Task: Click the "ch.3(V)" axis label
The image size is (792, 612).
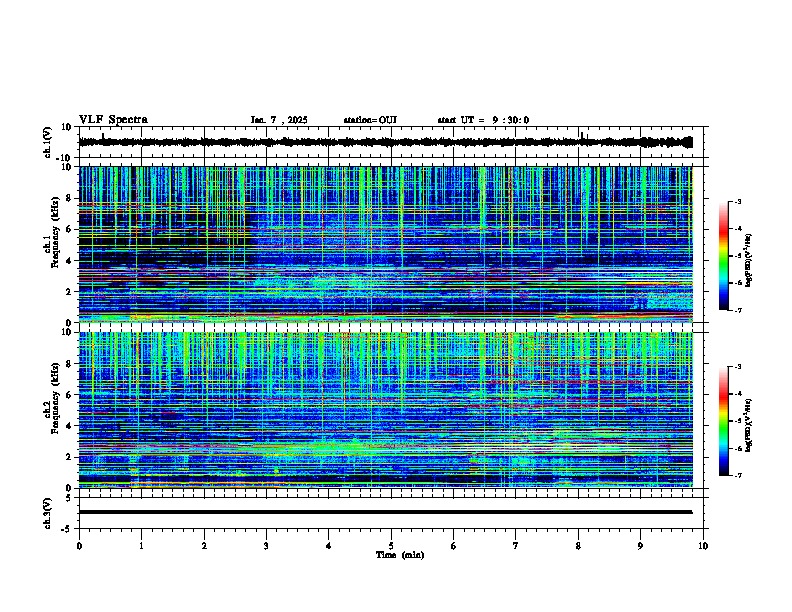Action: pos(48,513)
